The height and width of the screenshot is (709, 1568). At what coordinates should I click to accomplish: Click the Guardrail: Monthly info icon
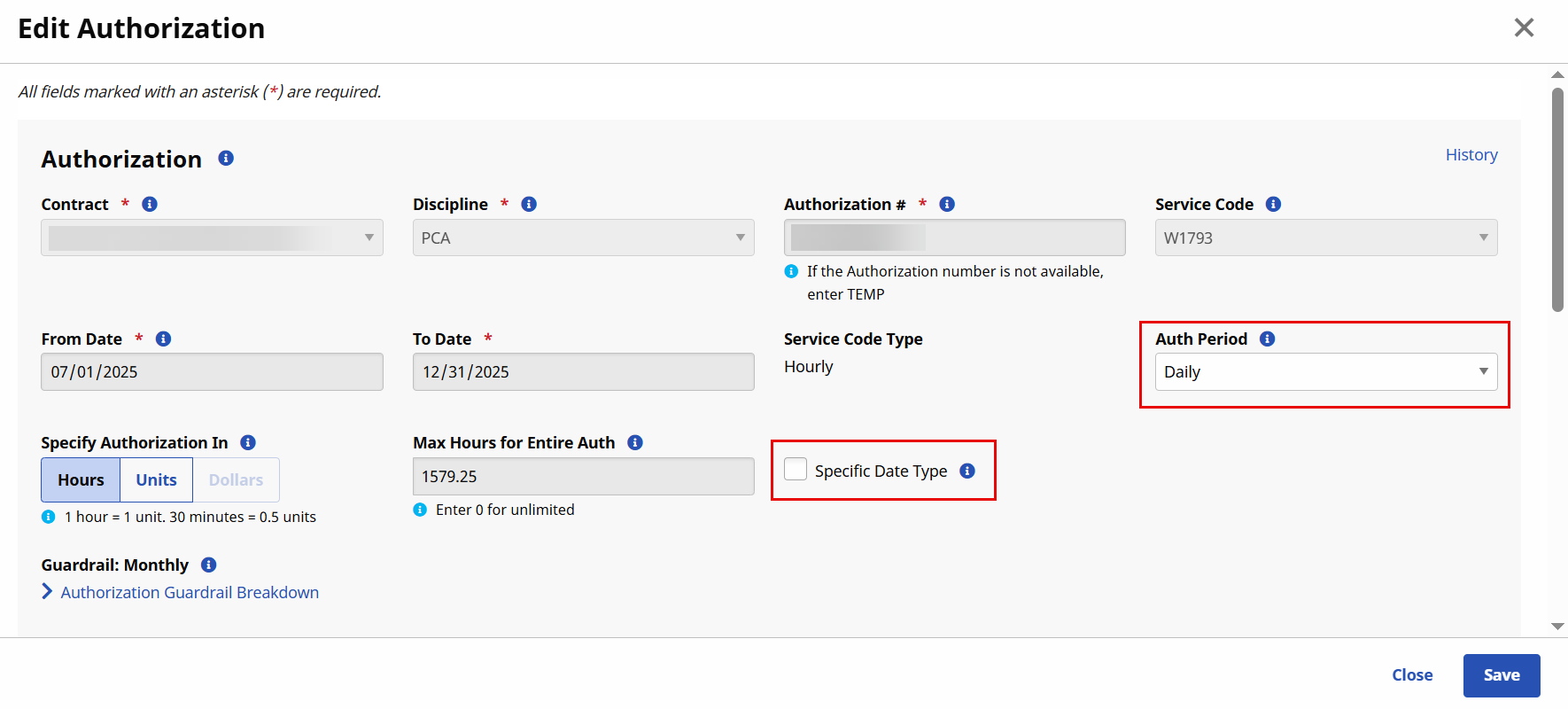(209, 565)
